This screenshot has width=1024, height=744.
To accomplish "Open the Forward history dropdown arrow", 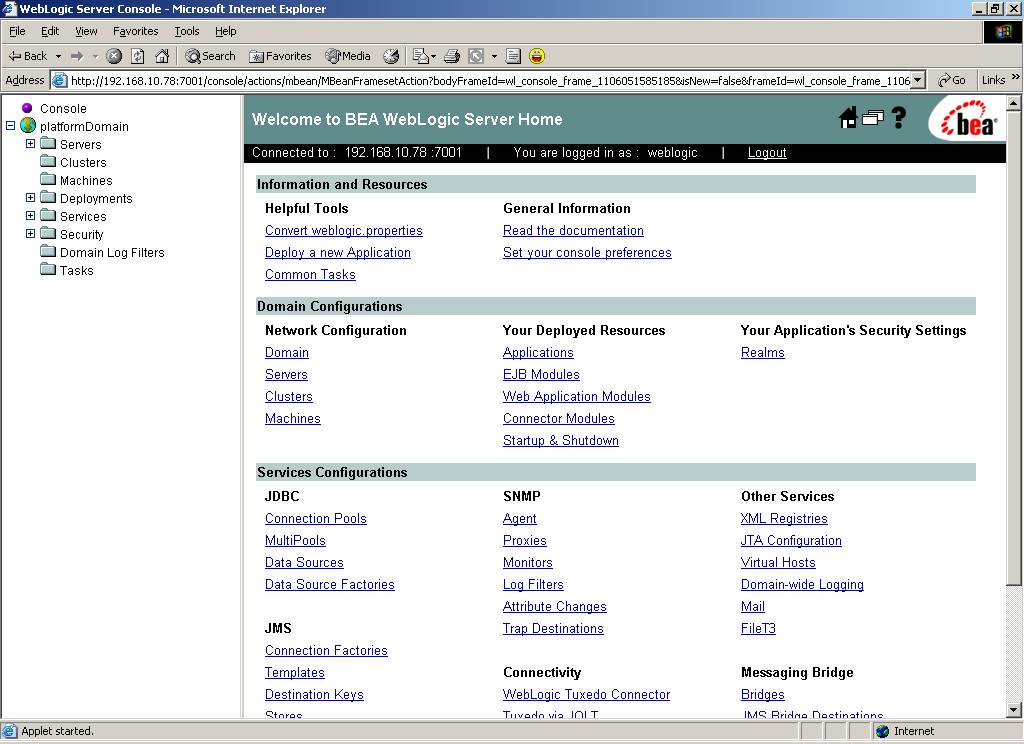I will [x=95, y=56].
